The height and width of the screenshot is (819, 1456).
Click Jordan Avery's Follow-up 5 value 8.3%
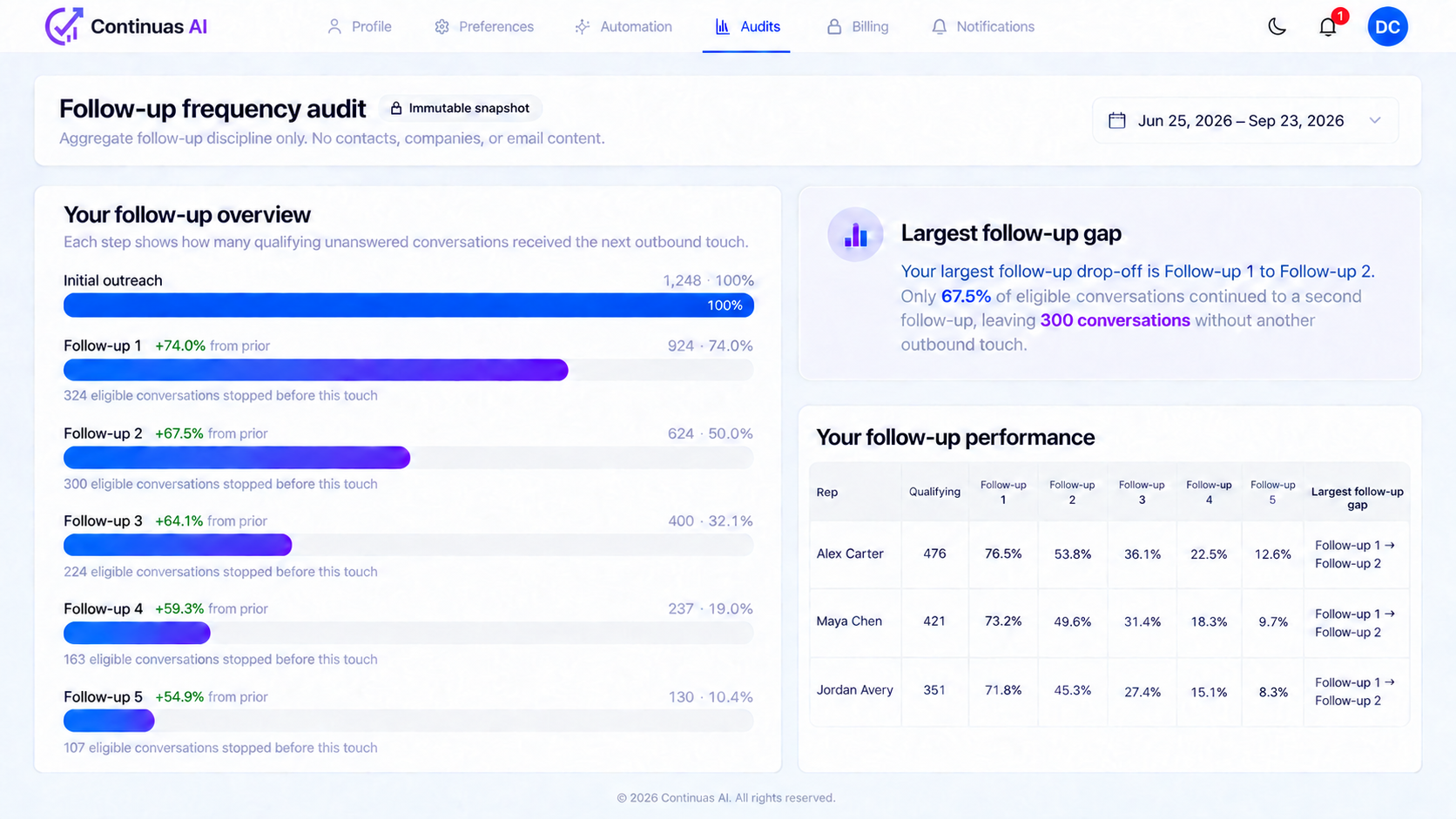coord(1273,692)
